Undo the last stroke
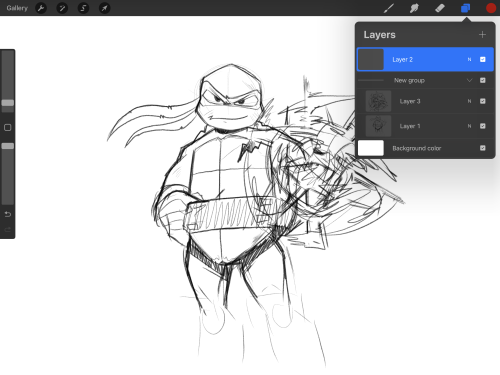The height and width of the screenshot is (375, 500). (8, 214)
